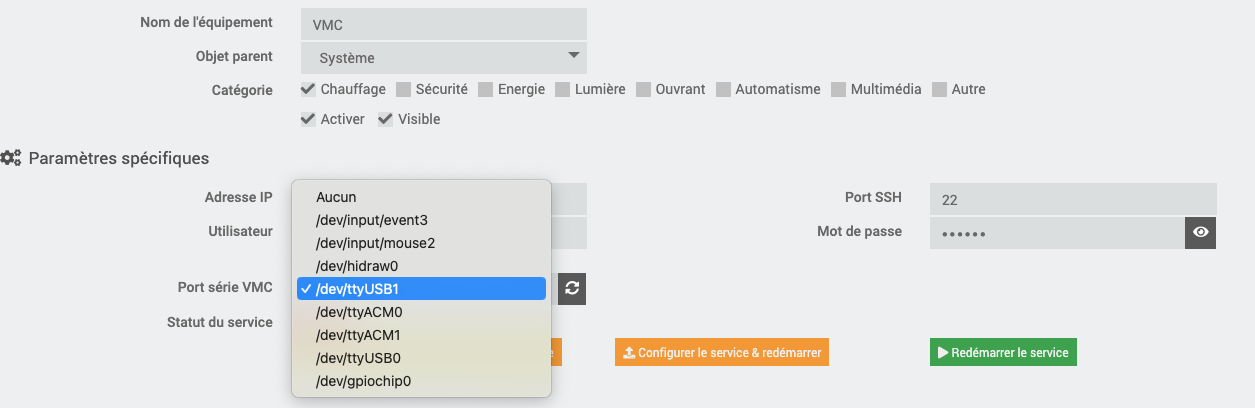Pick /dev/ttyACM0 serial port option
Image resolution: width=1255 pixels, height=408 pixels.
click(x=352, y=312)
